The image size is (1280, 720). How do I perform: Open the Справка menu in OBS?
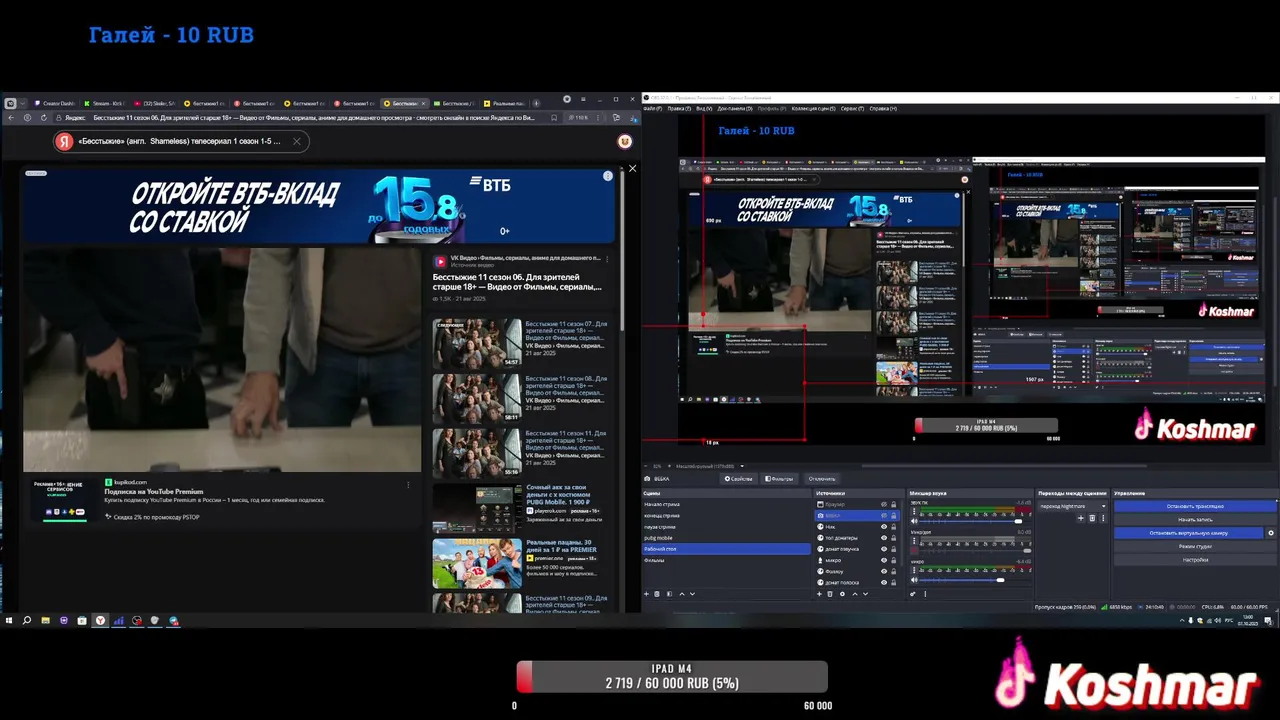pos(883,108)
